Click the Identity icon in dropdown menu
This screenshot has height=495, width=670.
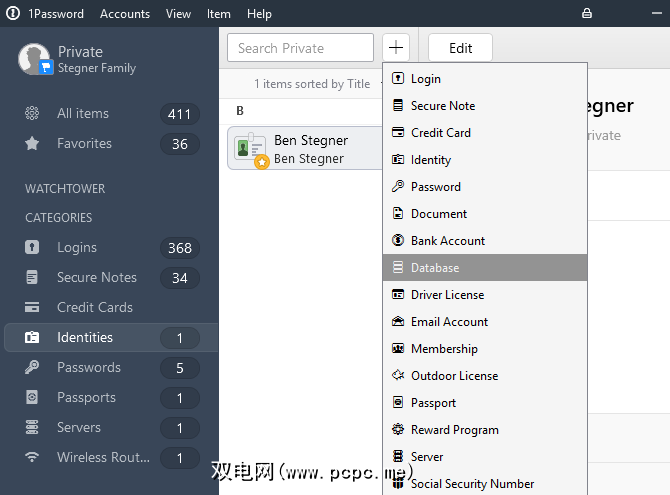pos(398,159)
